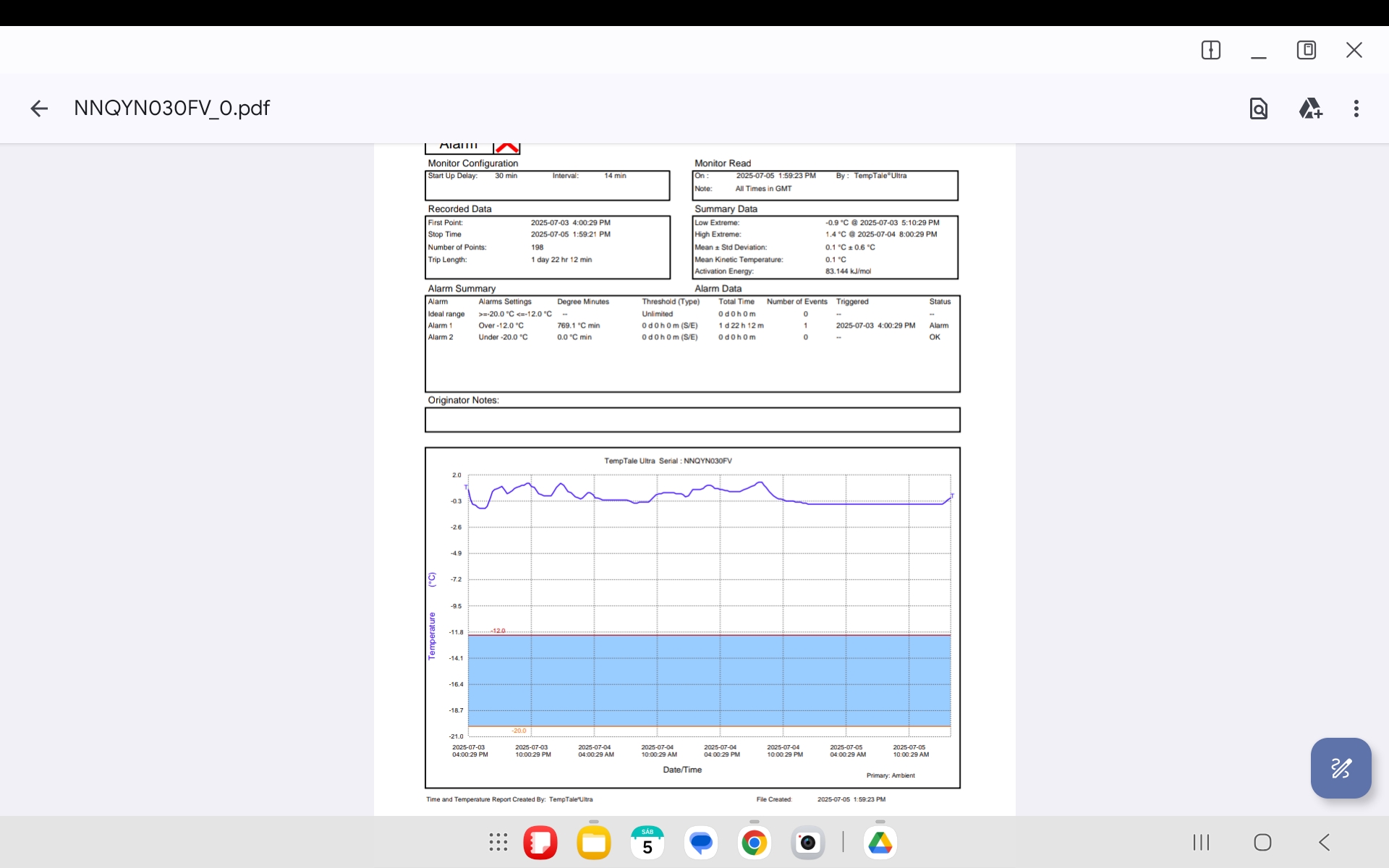Click the blue ideal range chart area
The width and height of the screenshot is (1389, 868).
click(709, 680)
